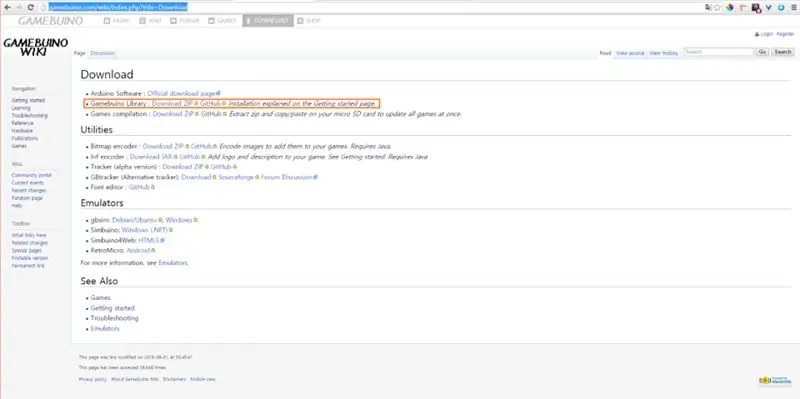Screen dimensions: 800x399
Task: Open the RetroMicro Android link
Action: 138,251
